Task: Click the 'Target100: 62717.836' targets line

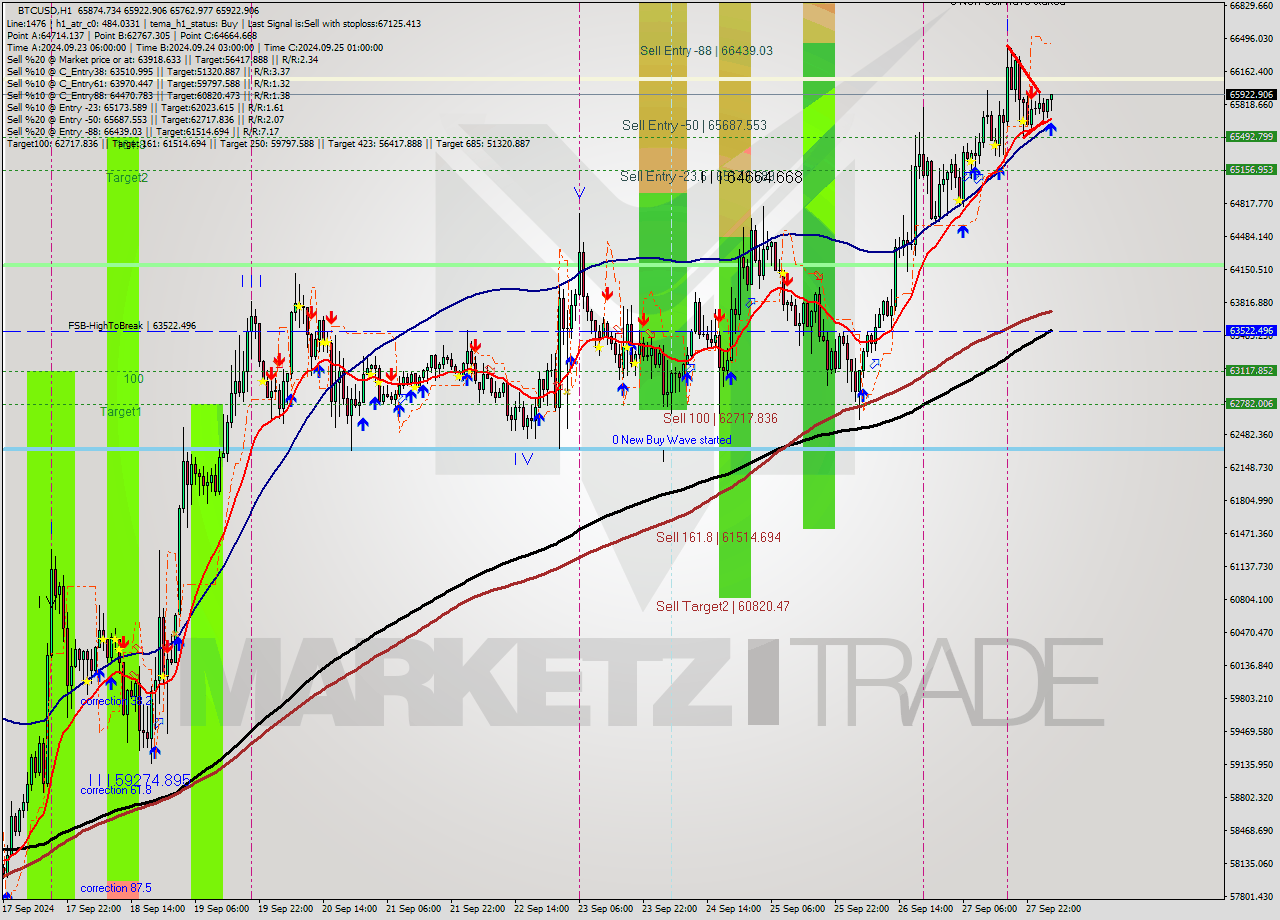Action: (268, 143)
